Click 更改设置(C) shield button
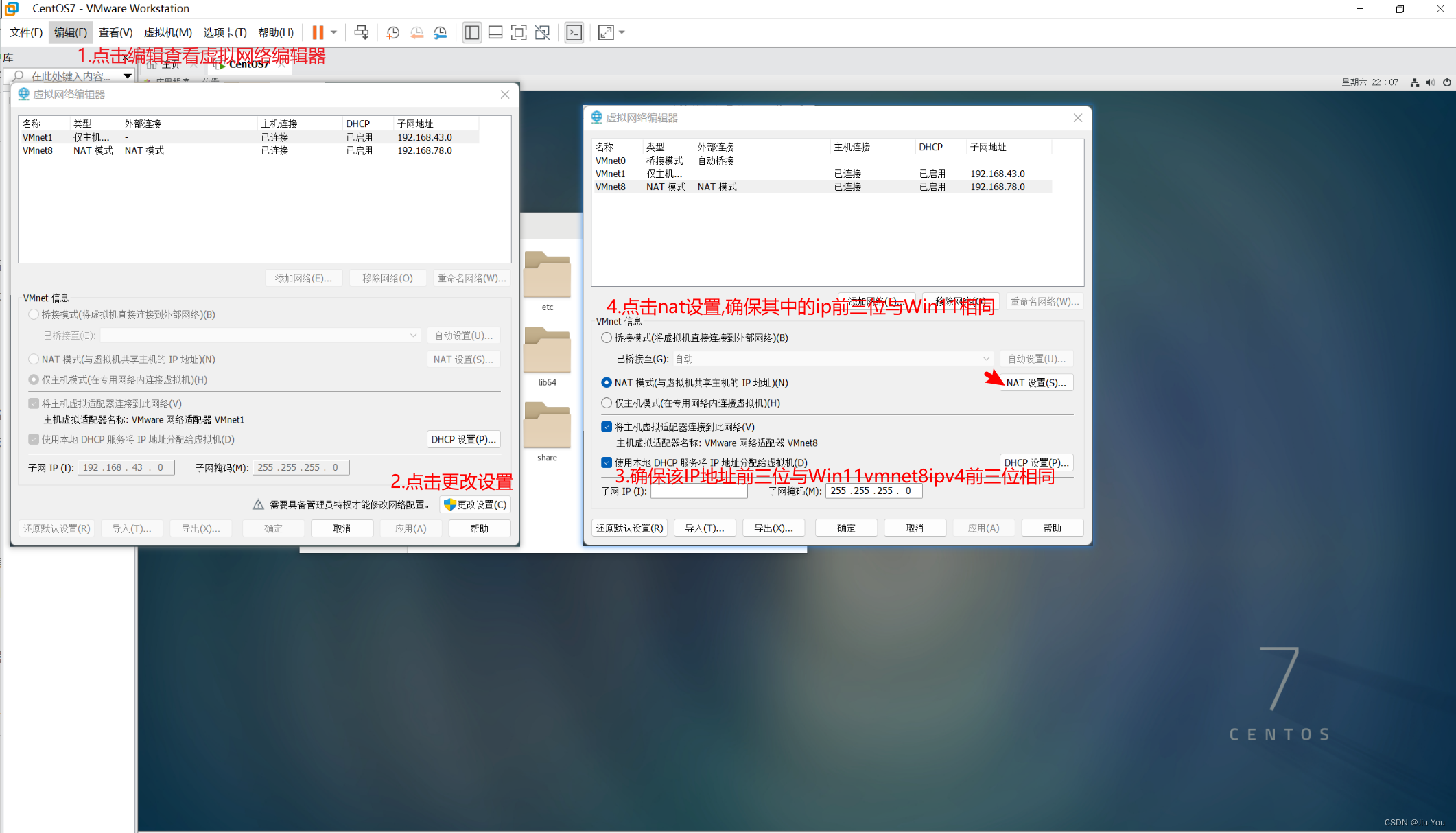The width and height of the screenshot is (1456, 833). point(475,504)
